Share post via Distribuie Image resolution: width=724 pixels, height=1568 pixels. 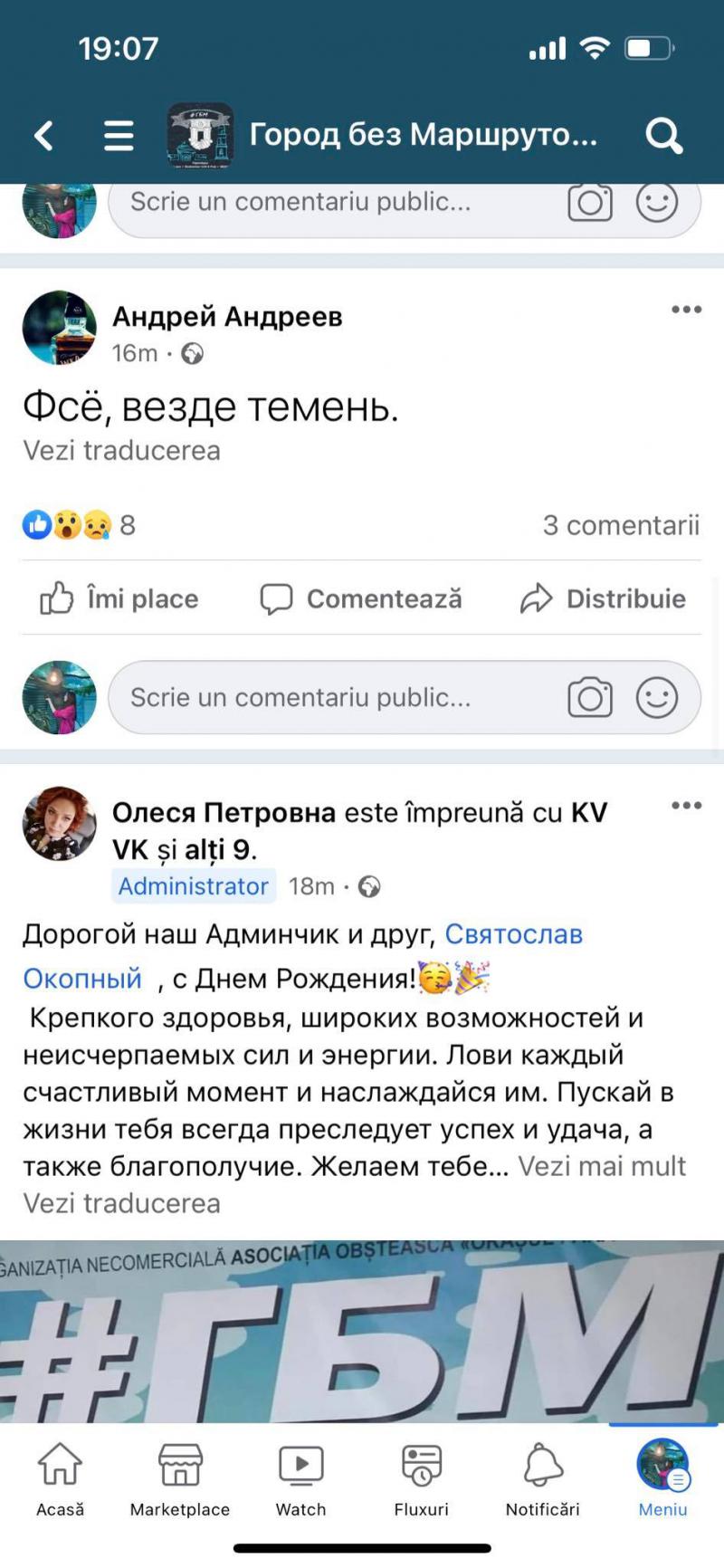coord(604,598)
